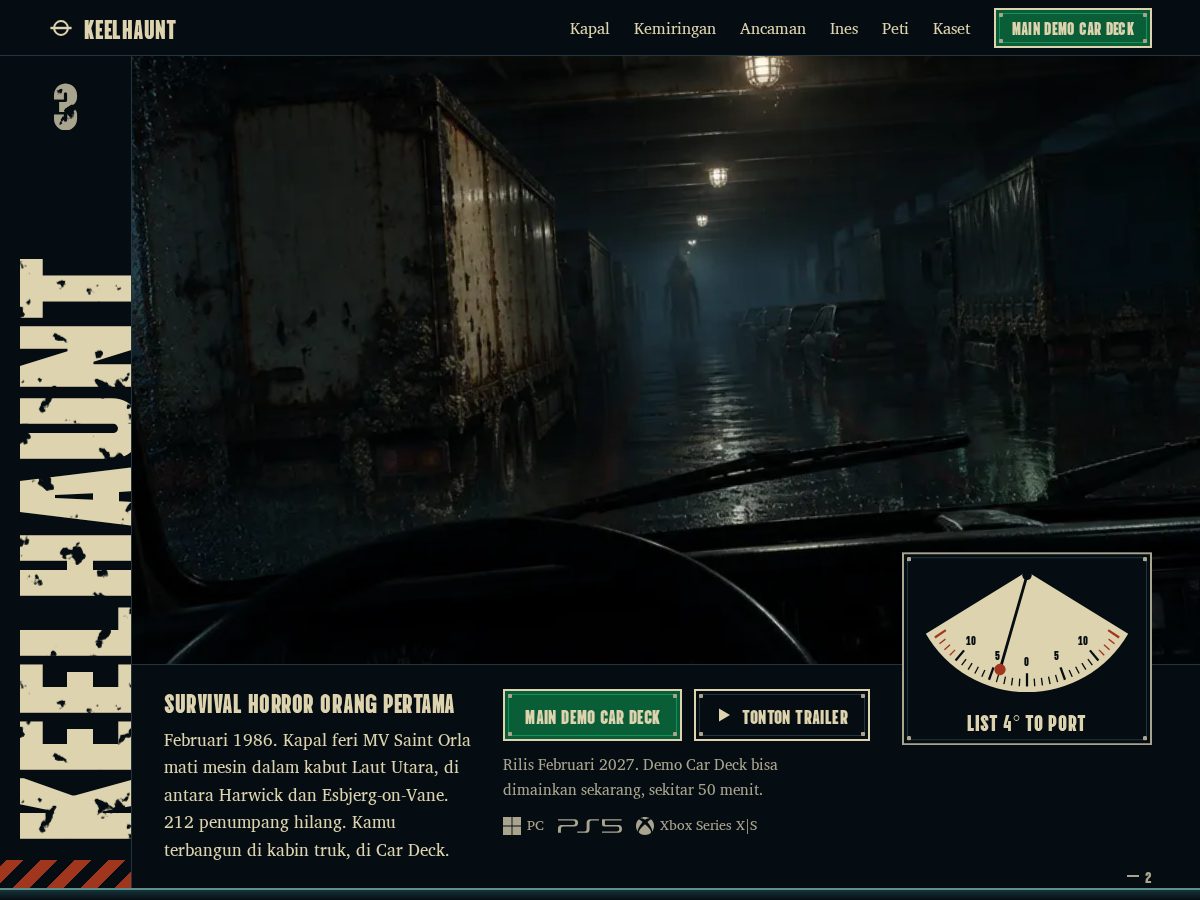
Task: Click the 'LIST 4° TO PORT' readout
Action: pyautogui.click(x=1026, y=723)
